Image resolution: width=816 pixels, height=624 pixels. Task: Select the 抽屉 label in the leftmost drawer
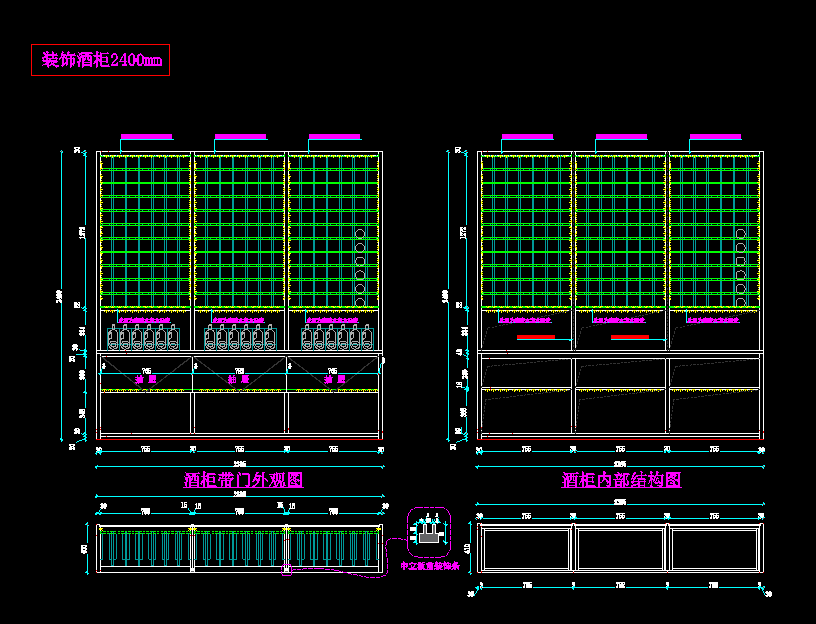[x=146, y=379]
